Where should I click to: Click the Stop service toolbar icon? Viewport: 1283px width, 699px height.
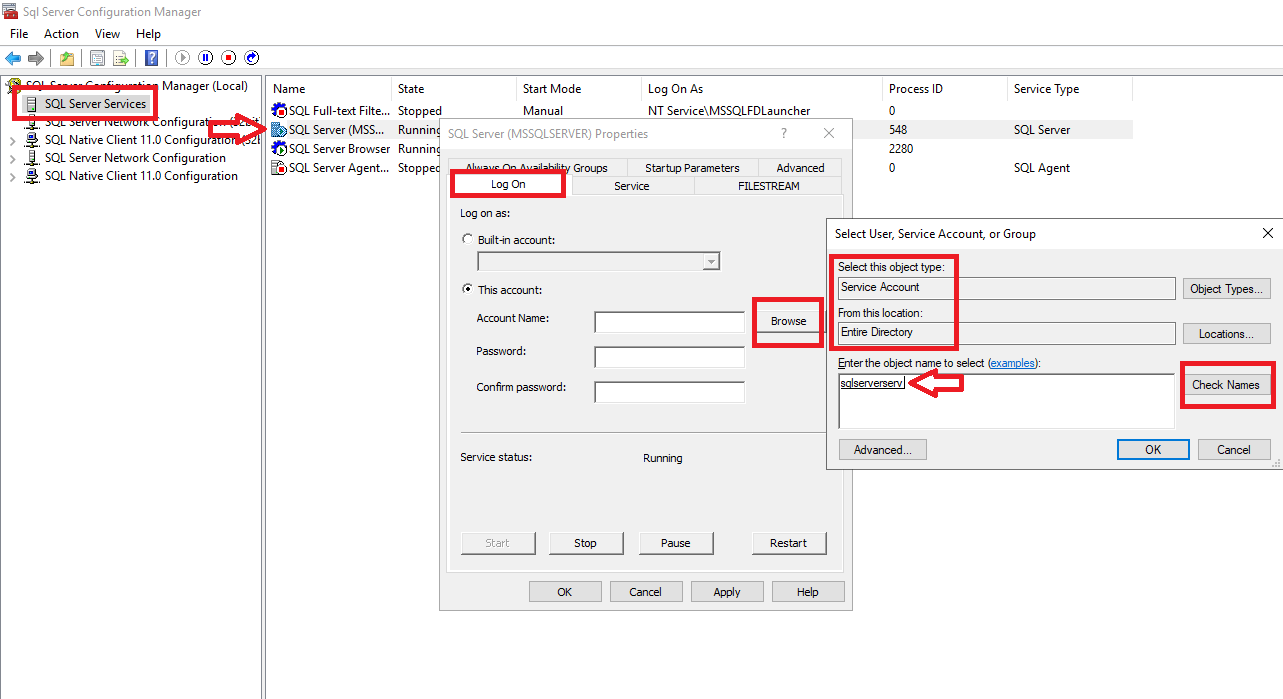tap(229, 57)
